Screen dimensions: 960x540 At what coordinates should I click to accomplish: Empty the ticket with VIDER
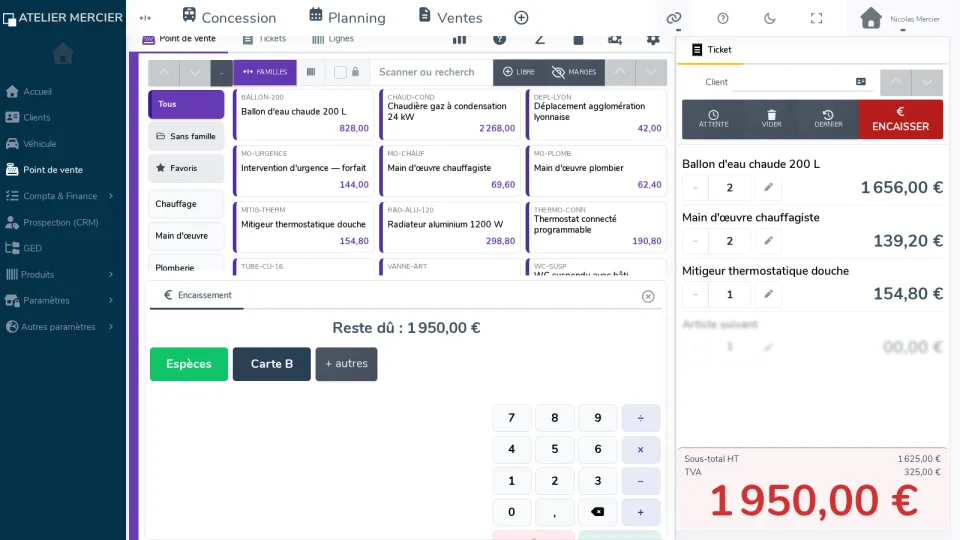point(771,119)
